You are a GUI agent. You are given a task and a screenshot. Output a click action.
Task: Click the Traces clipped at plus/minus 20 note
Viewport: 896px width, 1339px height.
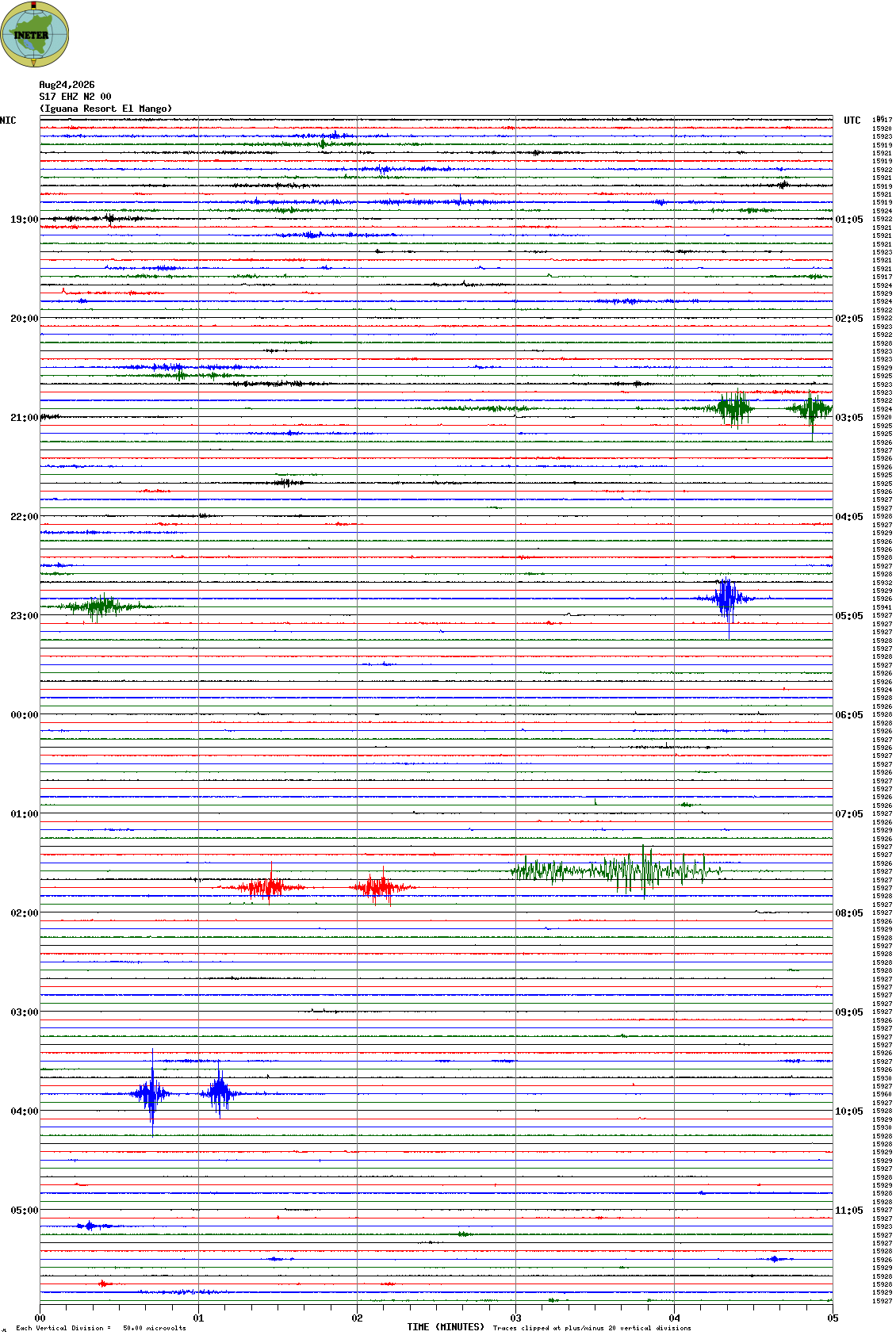[592, 1328]
